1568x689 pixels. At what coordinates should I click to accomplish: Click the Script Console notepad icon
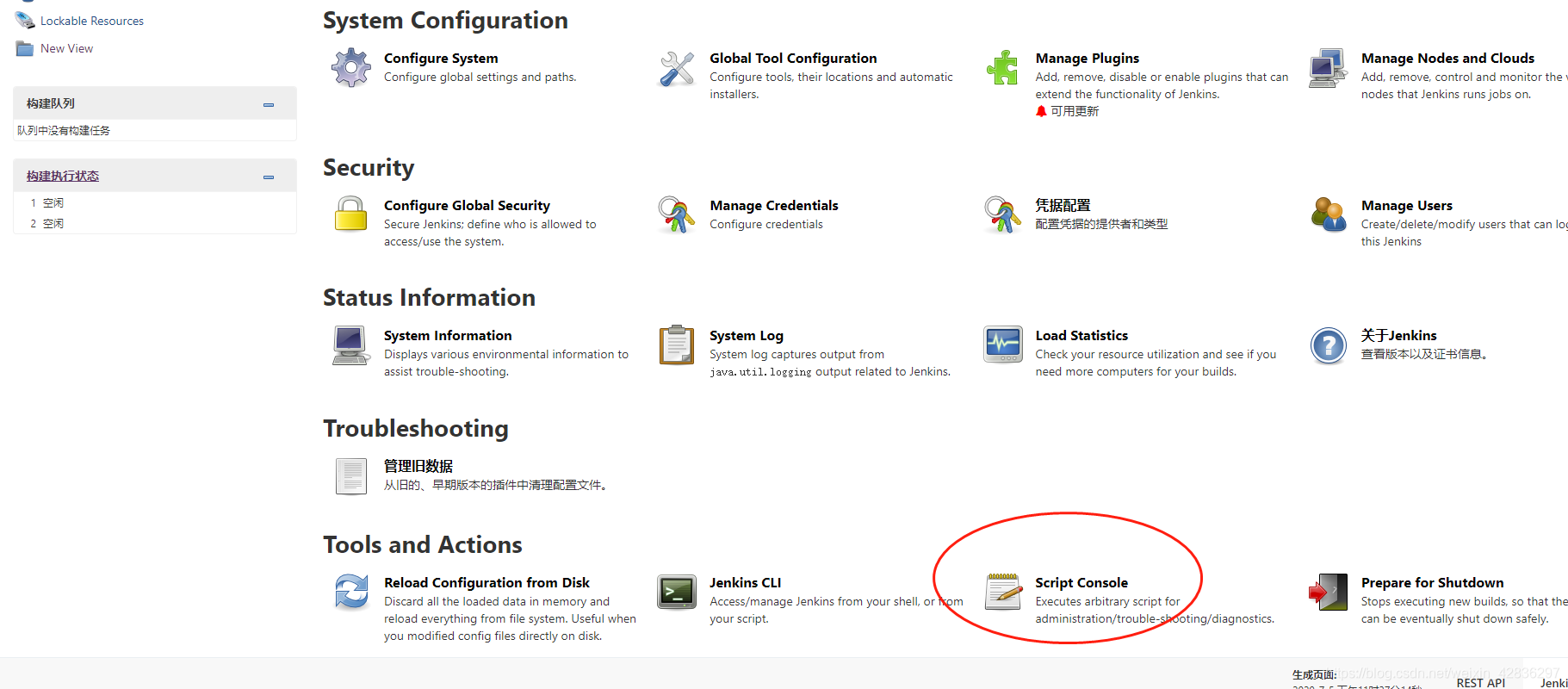click(x=1003, y=592)
